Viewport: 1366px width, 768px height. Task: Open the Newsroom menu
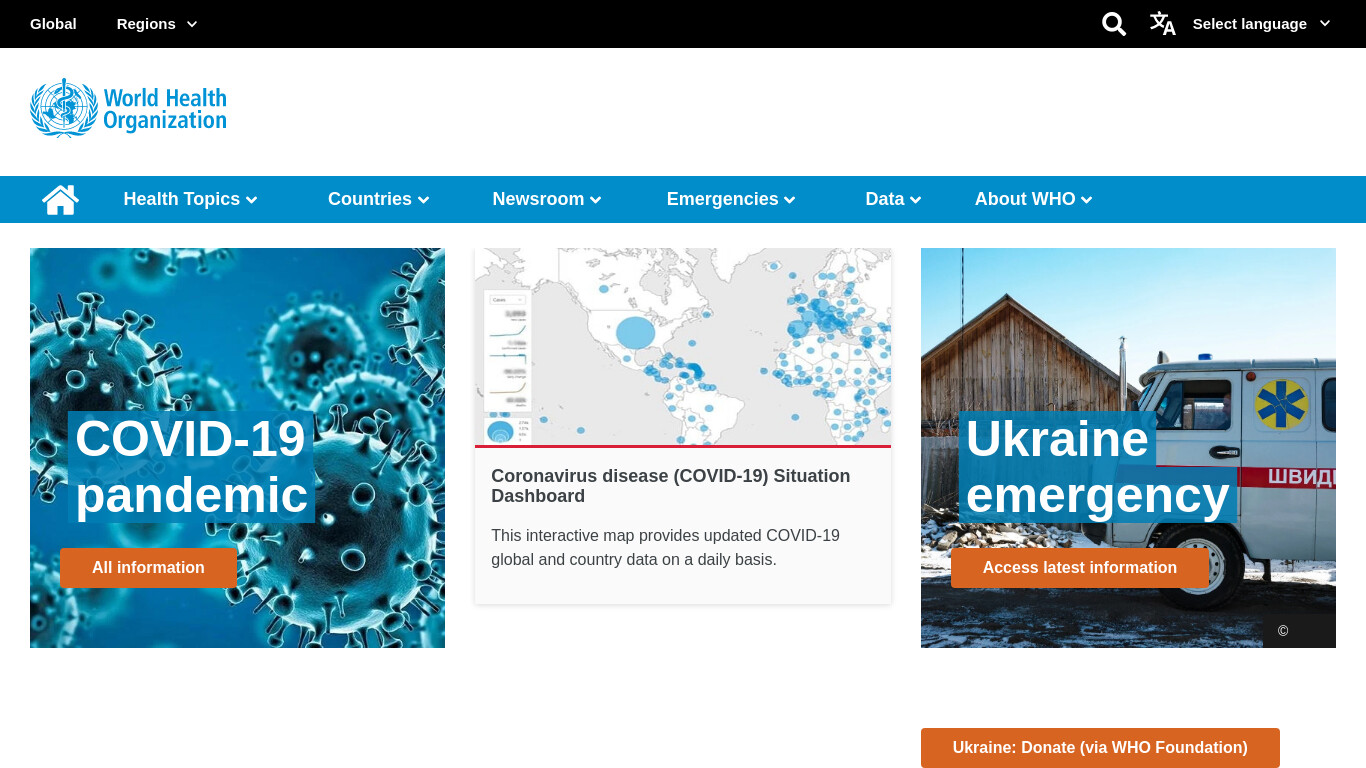(x=547, y=199)
